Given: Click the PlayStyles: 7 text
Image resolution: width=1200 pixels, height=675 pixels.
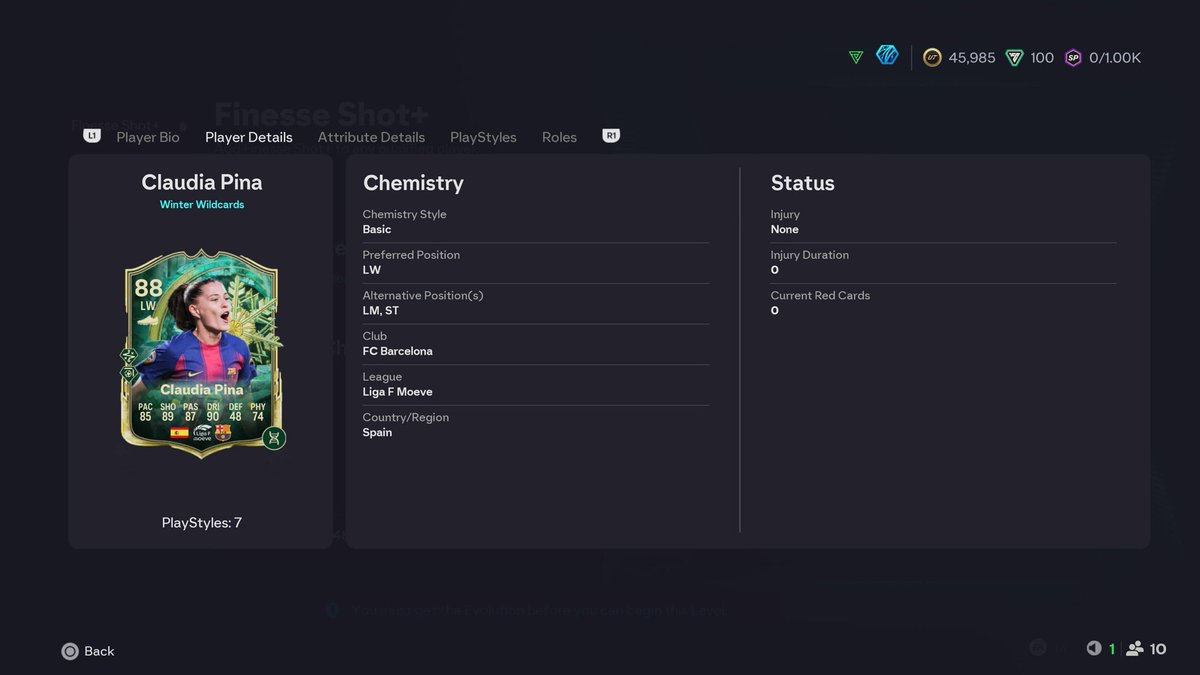Looking at the screenshot, I should pos(202,523).
